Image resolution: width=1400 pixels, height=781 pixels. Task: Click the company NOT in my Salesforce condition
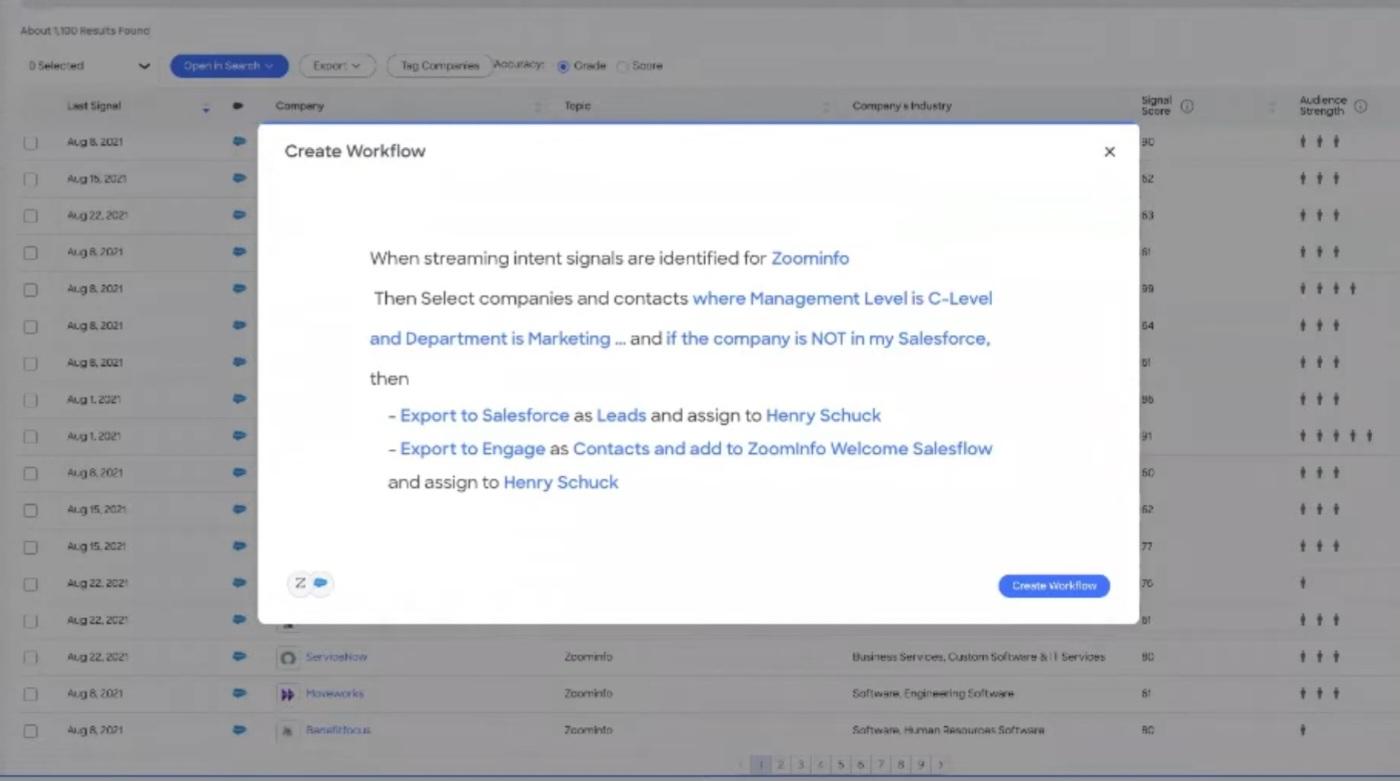(828, 339)
